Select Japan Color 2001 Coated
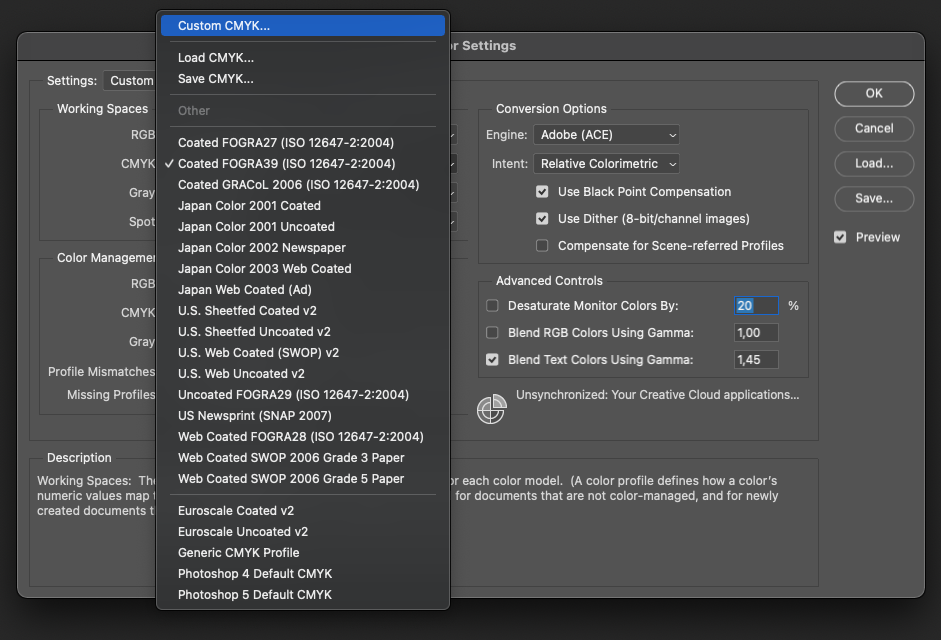Image resolution: width=941 pixels, height=640 pixels. point(303,205)
